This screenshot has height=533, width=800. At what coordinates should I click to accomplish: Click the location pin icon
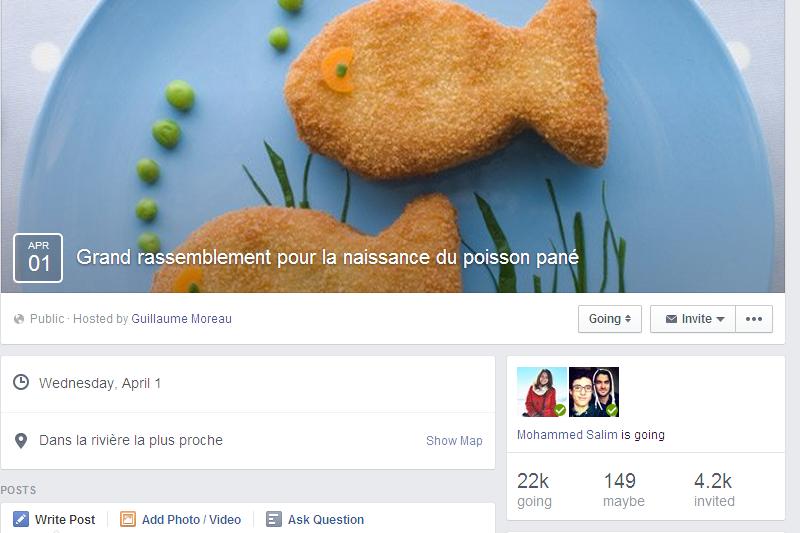point(21,440)
